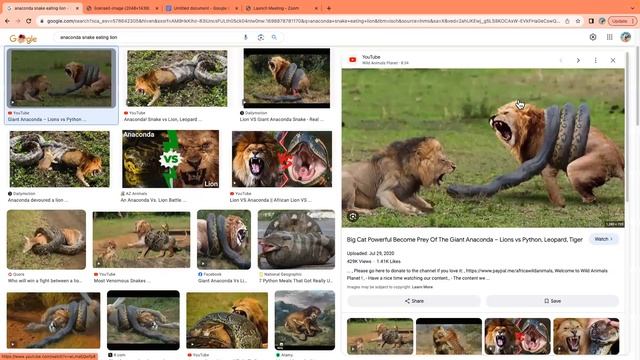Click the Google search text field
This screenshot has height=360, width=640.
[149, 37]
